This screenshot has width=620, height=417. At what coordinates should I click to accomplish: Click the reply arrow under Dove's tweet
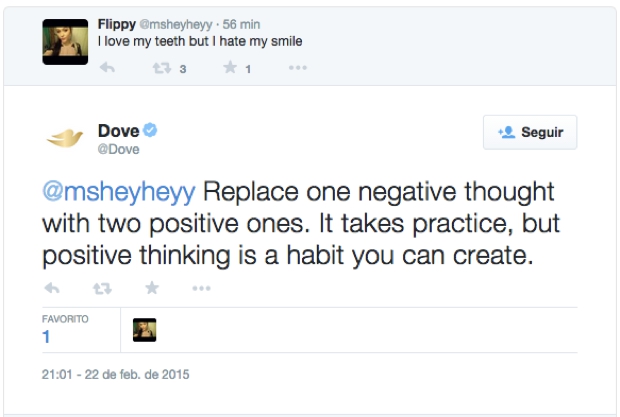[x=54, y=288]
